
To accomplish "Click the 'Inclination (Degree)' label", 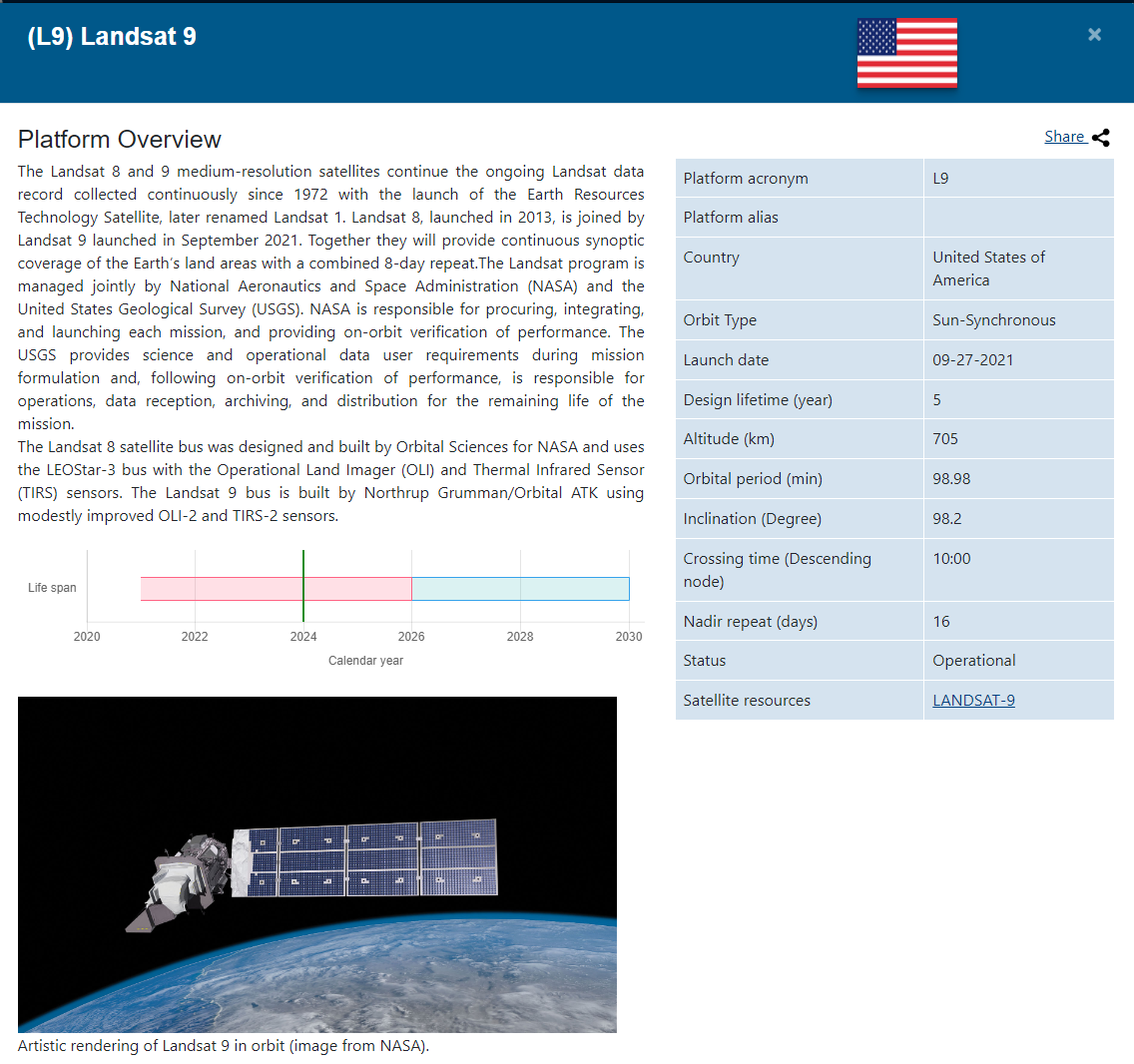I will [752, 518].
